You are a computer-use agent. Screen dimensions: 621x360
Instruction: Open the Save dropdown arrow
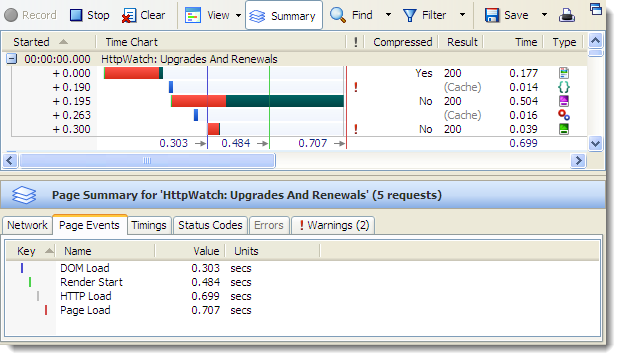click(545, 15)
